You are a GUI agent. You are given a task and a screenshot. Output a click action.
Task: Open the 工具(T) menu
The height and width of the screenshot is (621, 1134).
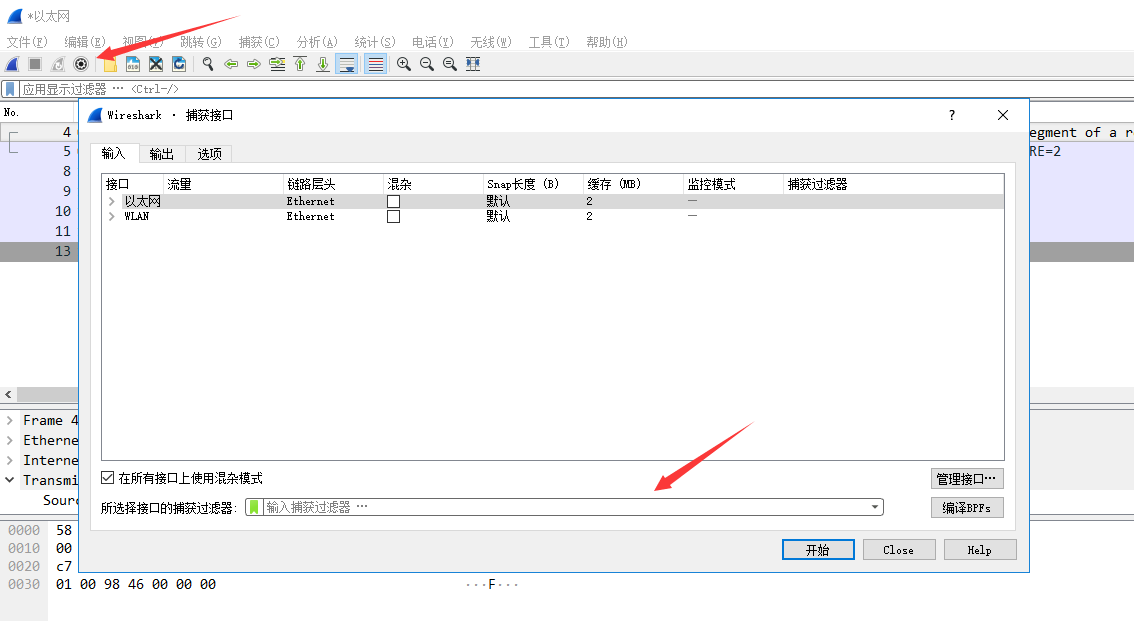click(549, 42)
